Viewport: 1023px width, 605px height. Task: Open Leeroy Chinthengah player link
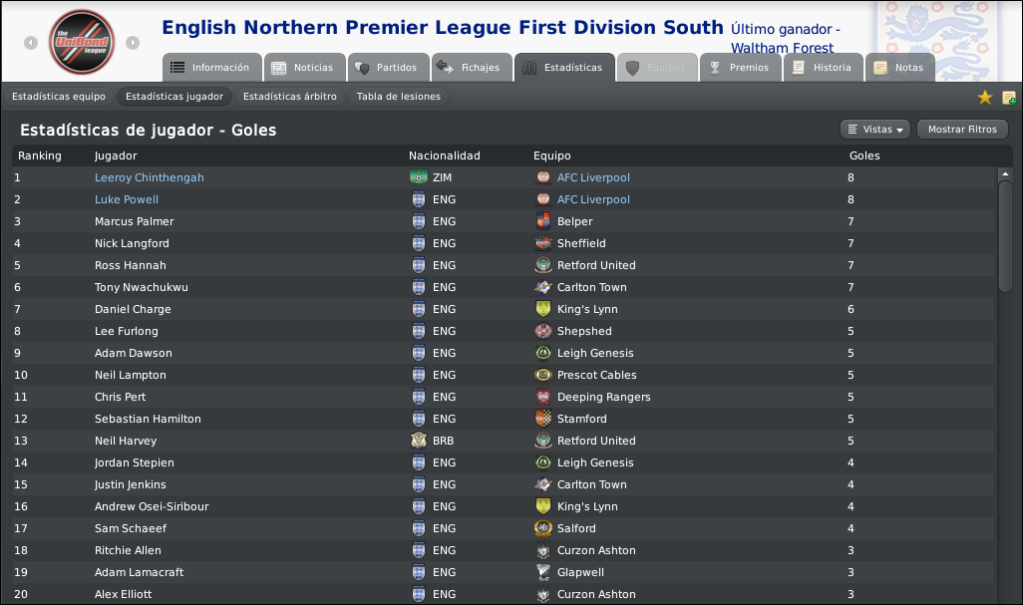point(149,178)
